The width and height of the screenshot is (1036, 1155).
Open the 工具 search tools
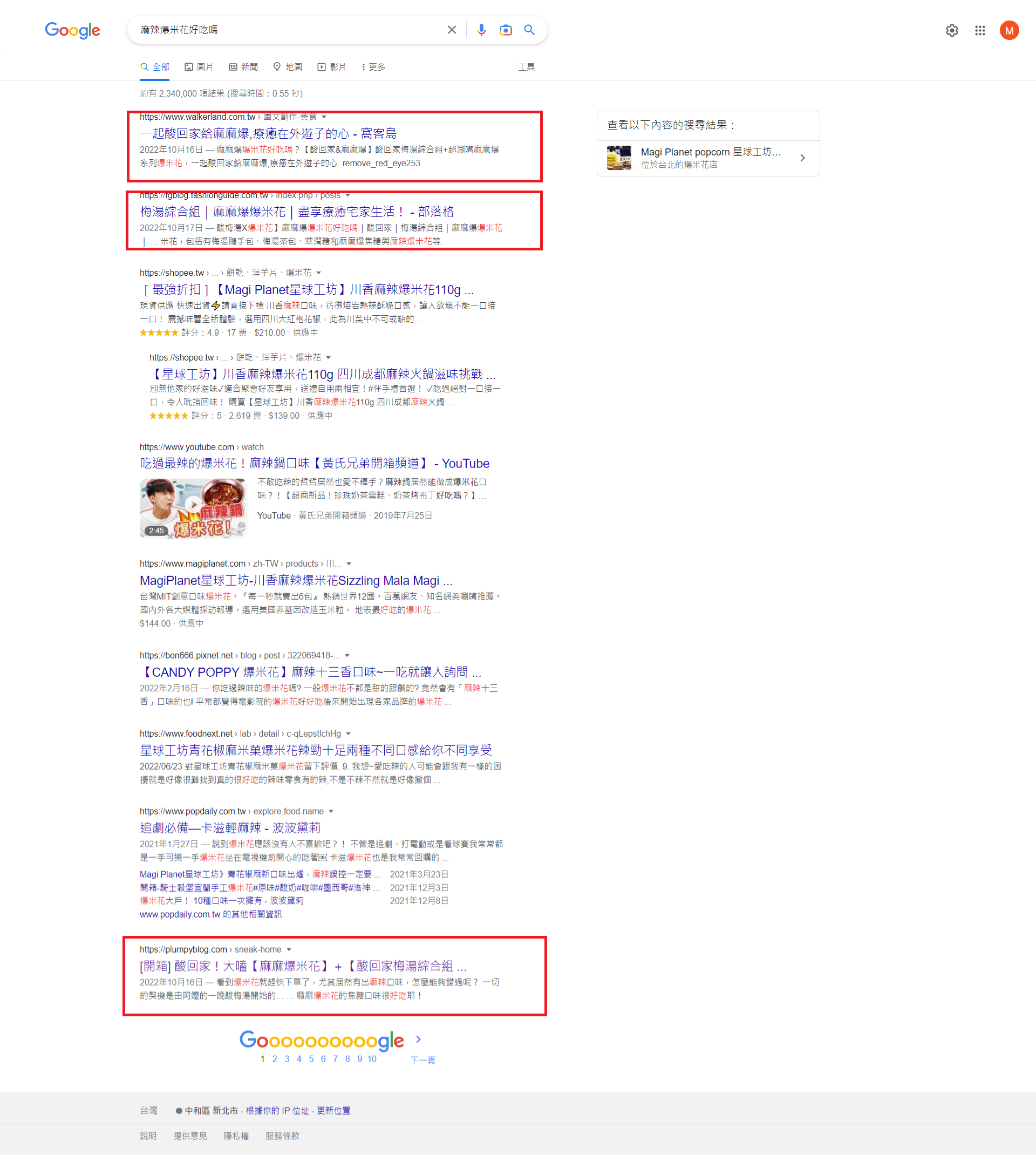pyautogui.click(x=526, y=66)
